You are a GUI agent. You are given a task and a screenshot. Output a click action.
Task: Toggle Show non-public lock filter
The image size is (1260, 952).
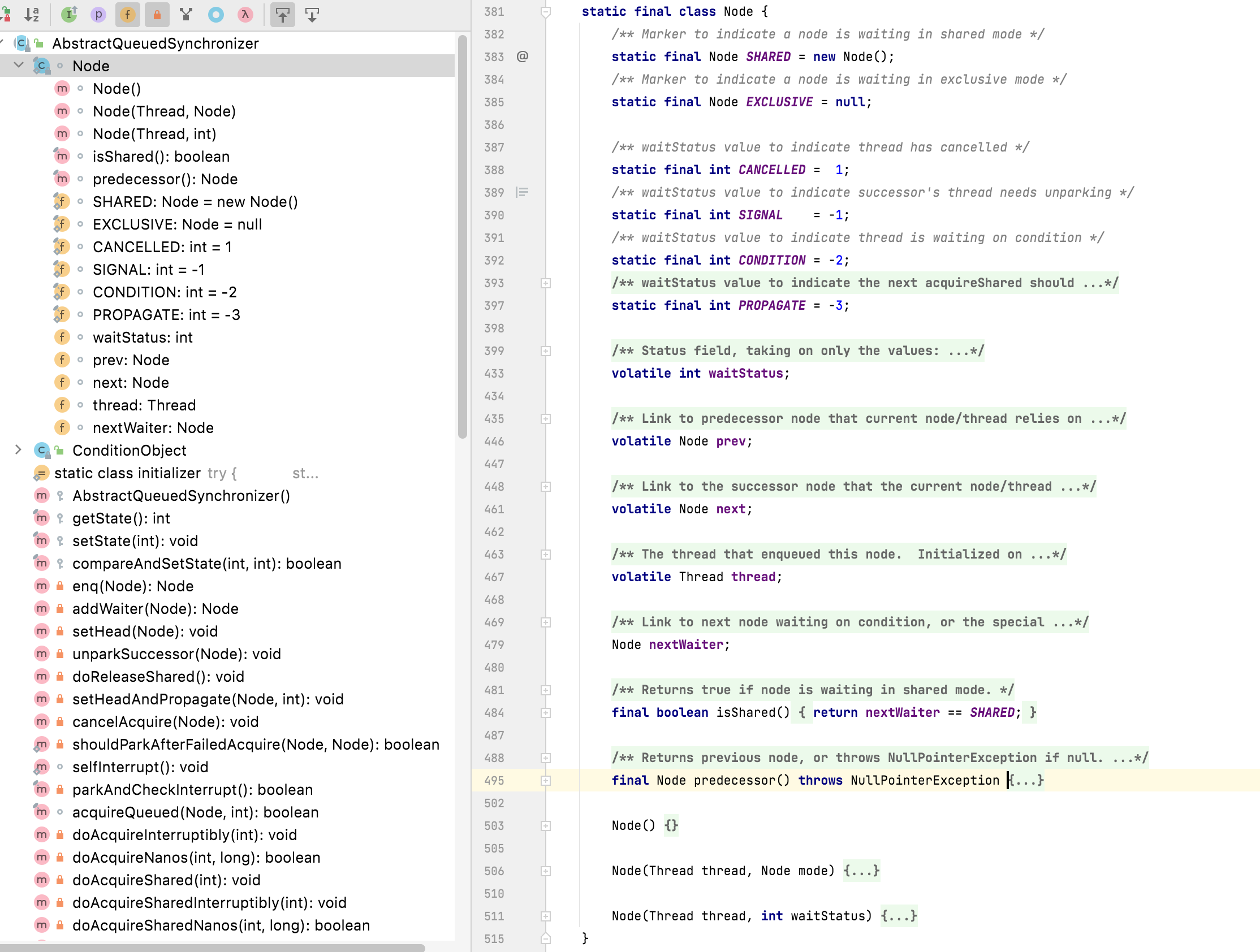pyautogui.click(x=157, y=15)
